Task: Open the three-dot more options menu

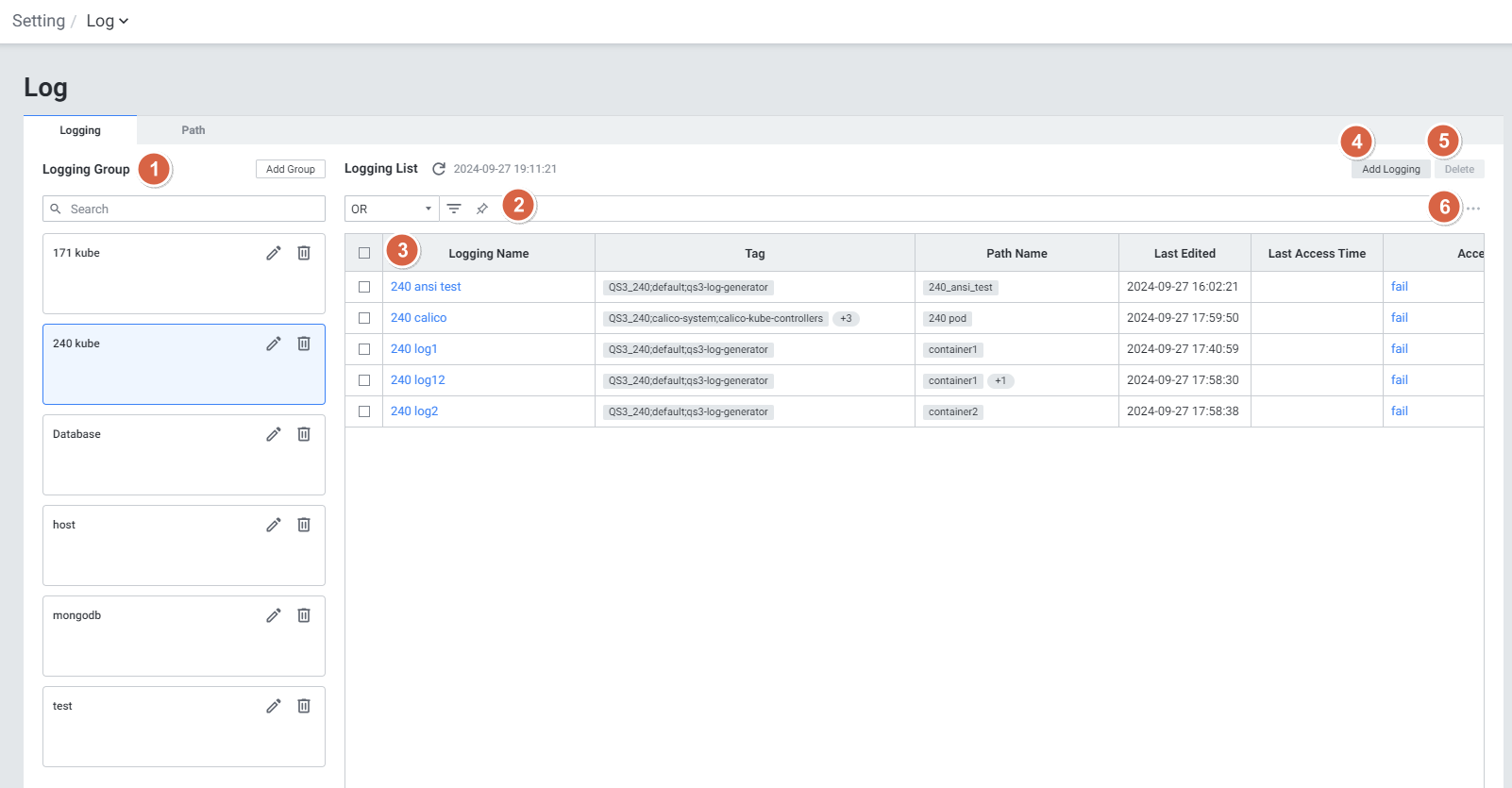Action: click(x=1472, y=209)
